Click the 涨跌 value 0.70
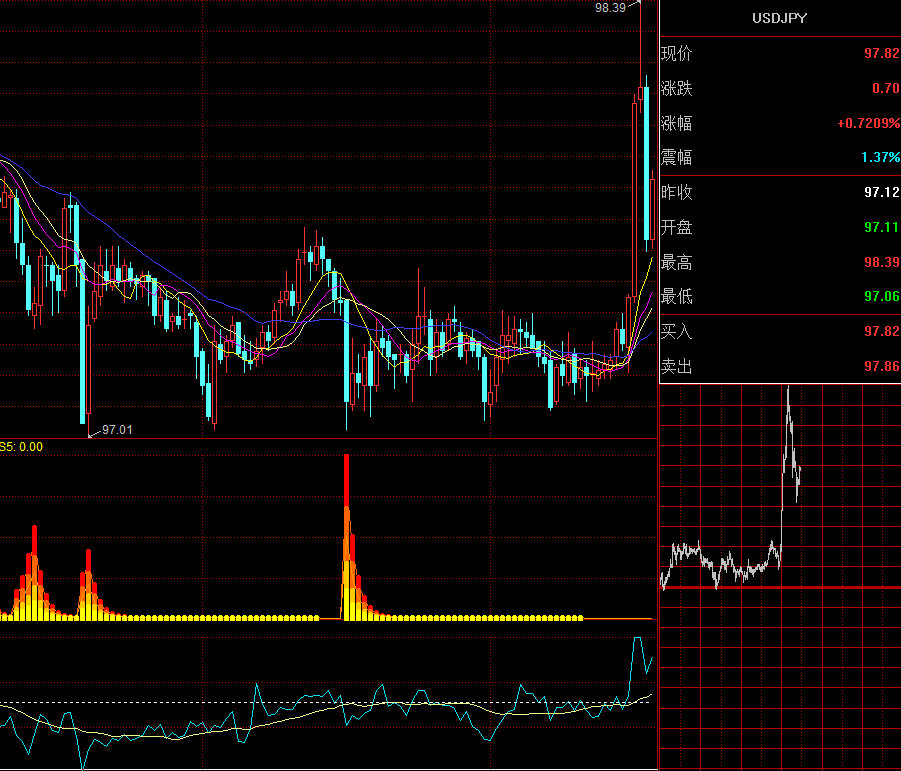Image resolution: width=901 pixels, height=771 pixels. coord(885,88)
